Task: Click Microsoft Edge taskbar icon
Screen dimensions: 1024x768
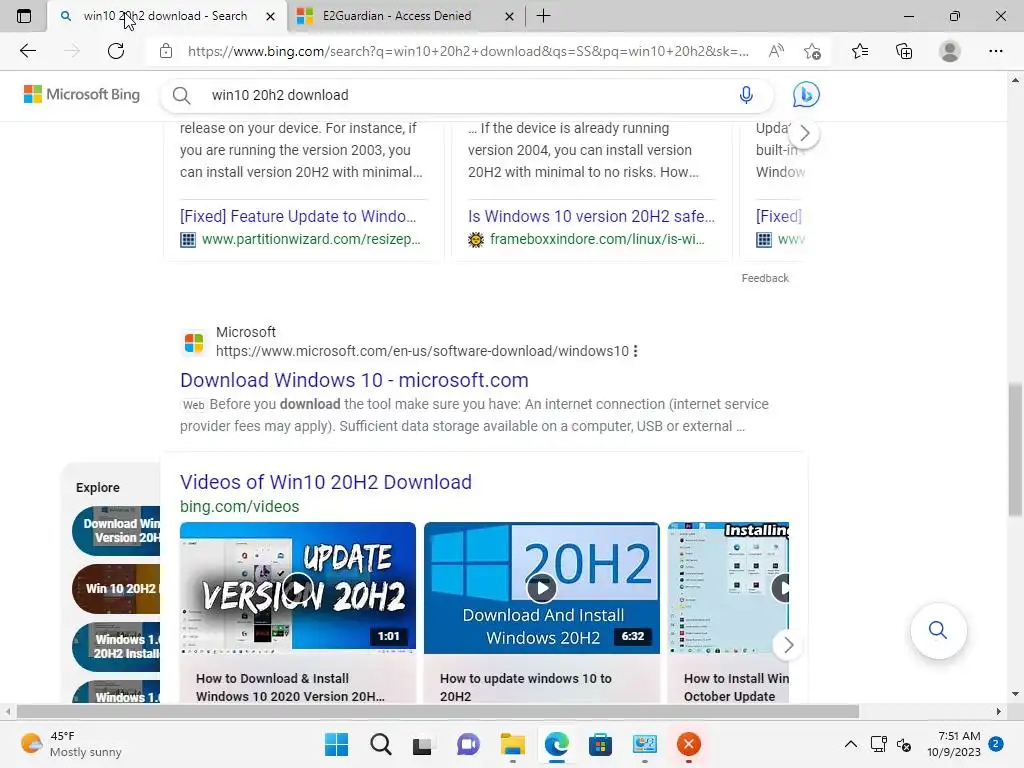Action: (x=556, y=744)
